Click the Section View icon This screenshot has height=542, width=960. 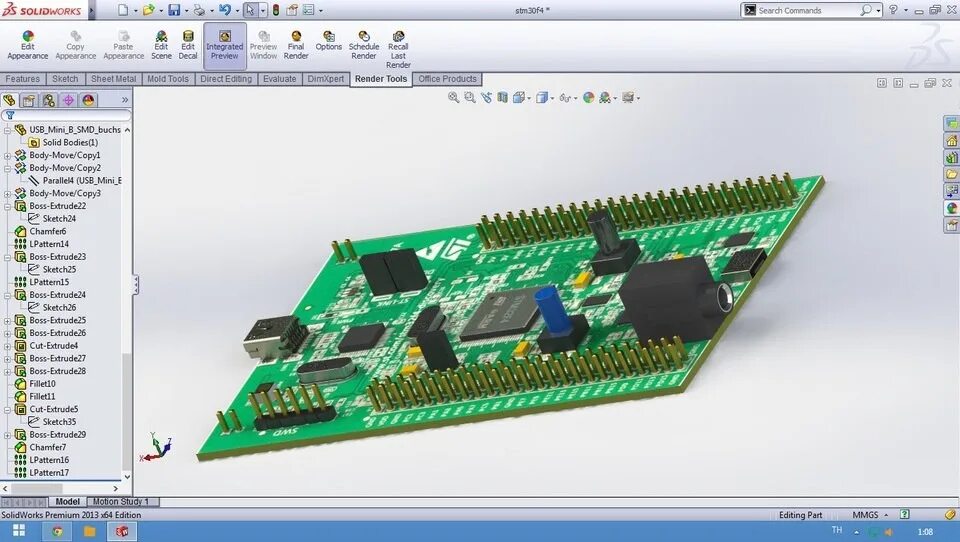(x=503, y=97)
